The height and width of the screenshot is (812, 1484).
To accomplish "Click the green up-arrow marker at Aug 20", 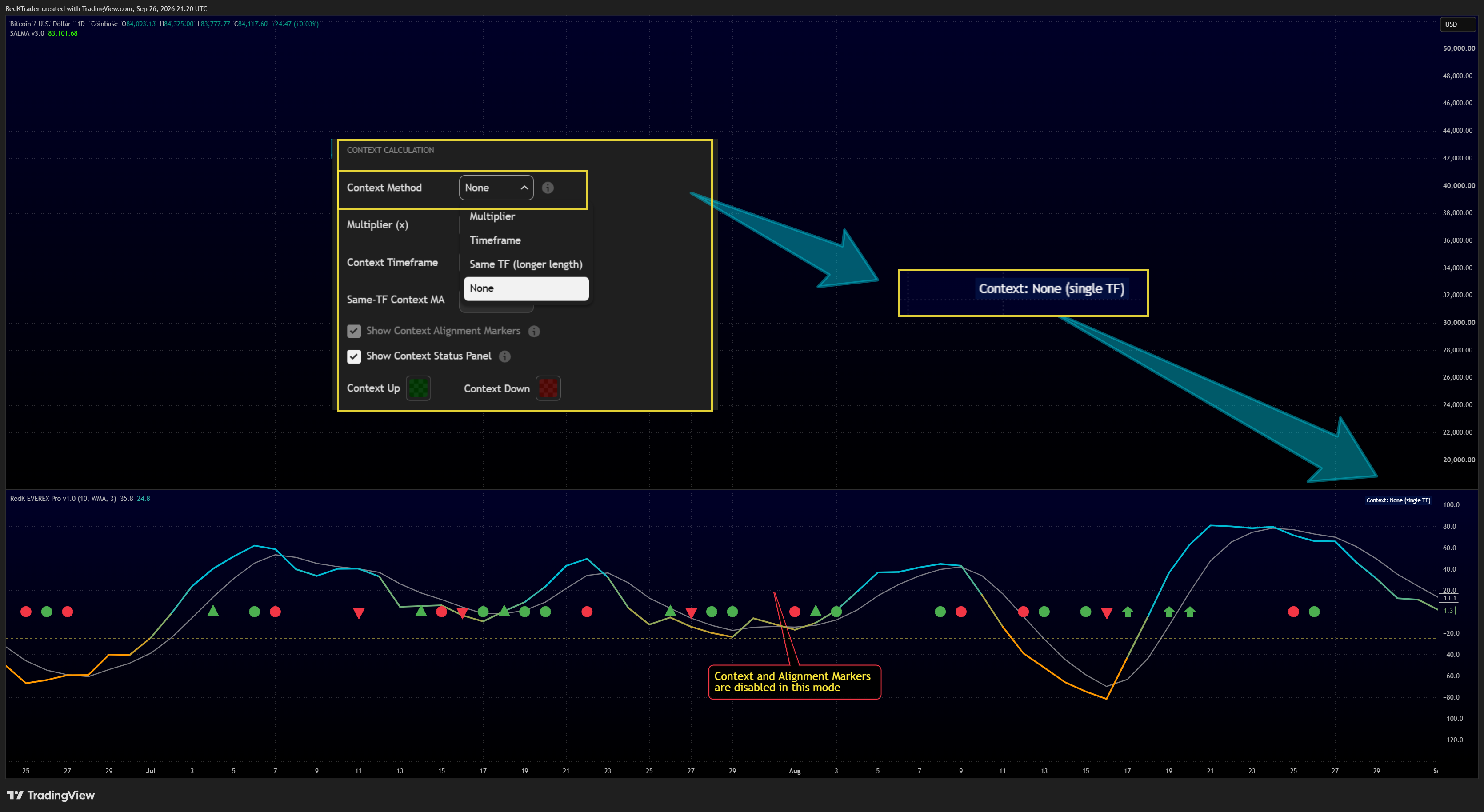I will 1190,612.
